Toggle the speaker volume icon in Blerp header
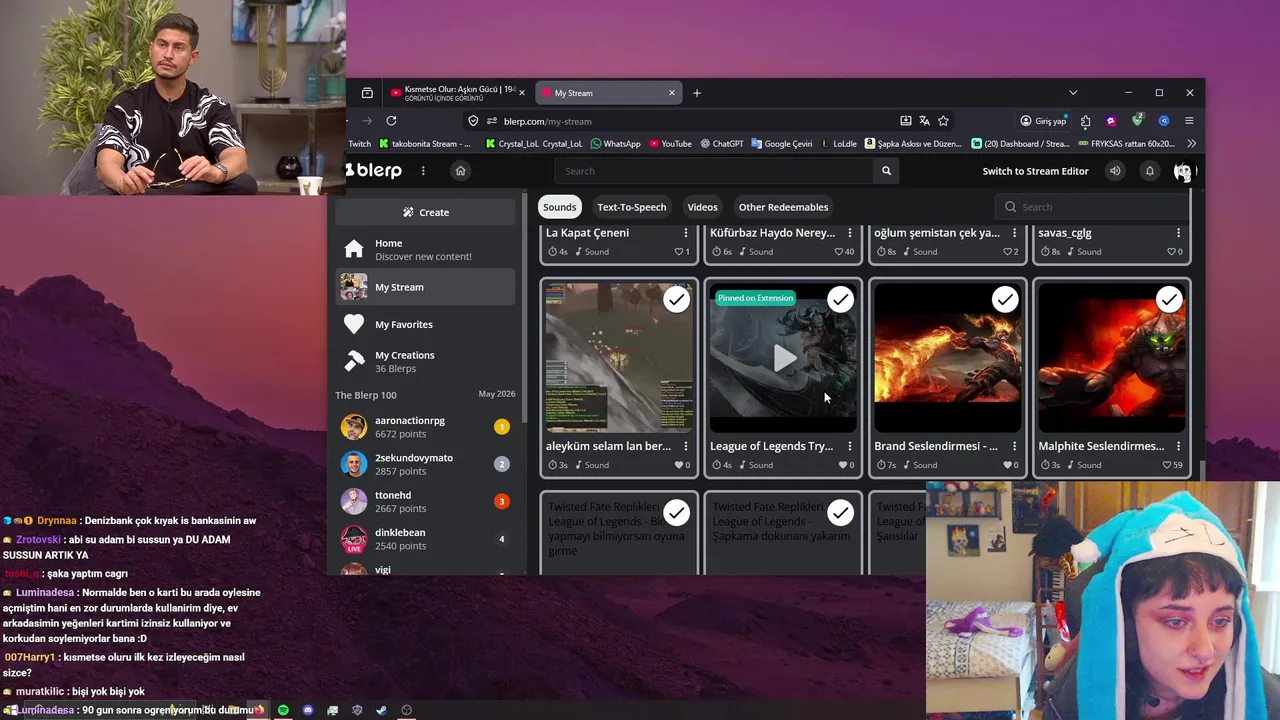This screenshot has width=1280, height=720. [x=1115, y=171]
